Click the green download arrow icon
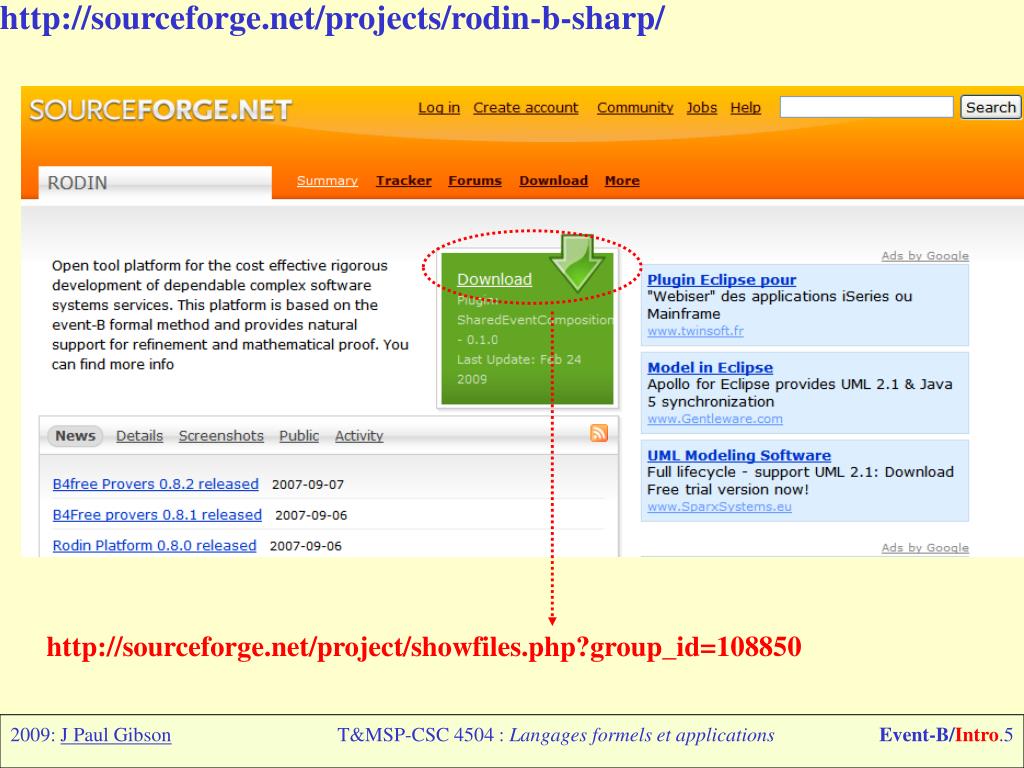The width and height of the screenshot is (1024, 768). click(577, 263)
